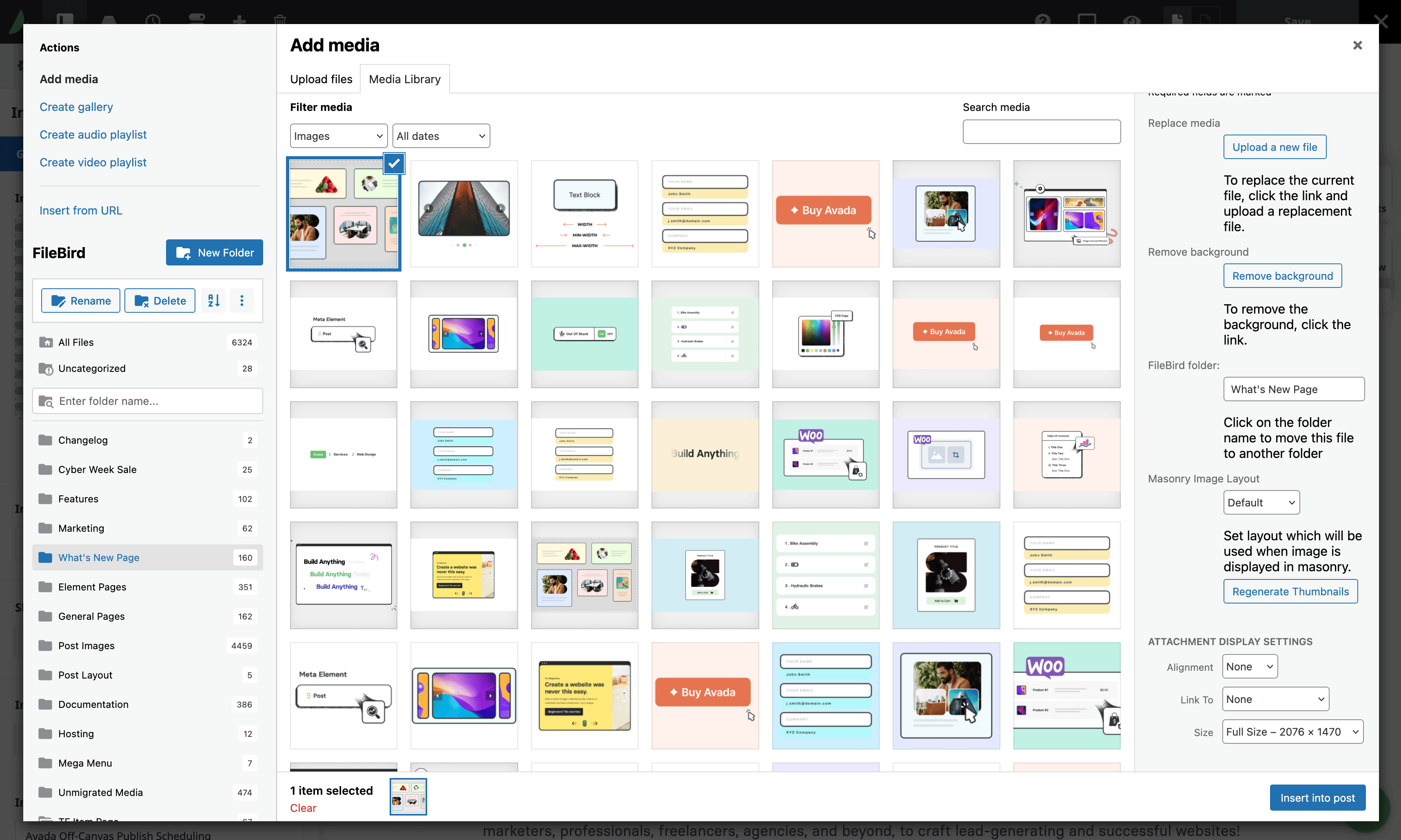Switch to the Media Library tab

405,79
